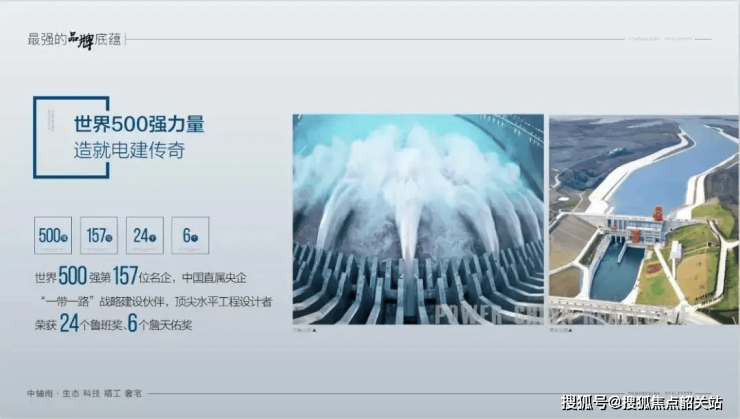Image resolution: width=740 pixels, height=419 pixels.
Task: Click the 500 statistic box
Action: pos(53,236)
